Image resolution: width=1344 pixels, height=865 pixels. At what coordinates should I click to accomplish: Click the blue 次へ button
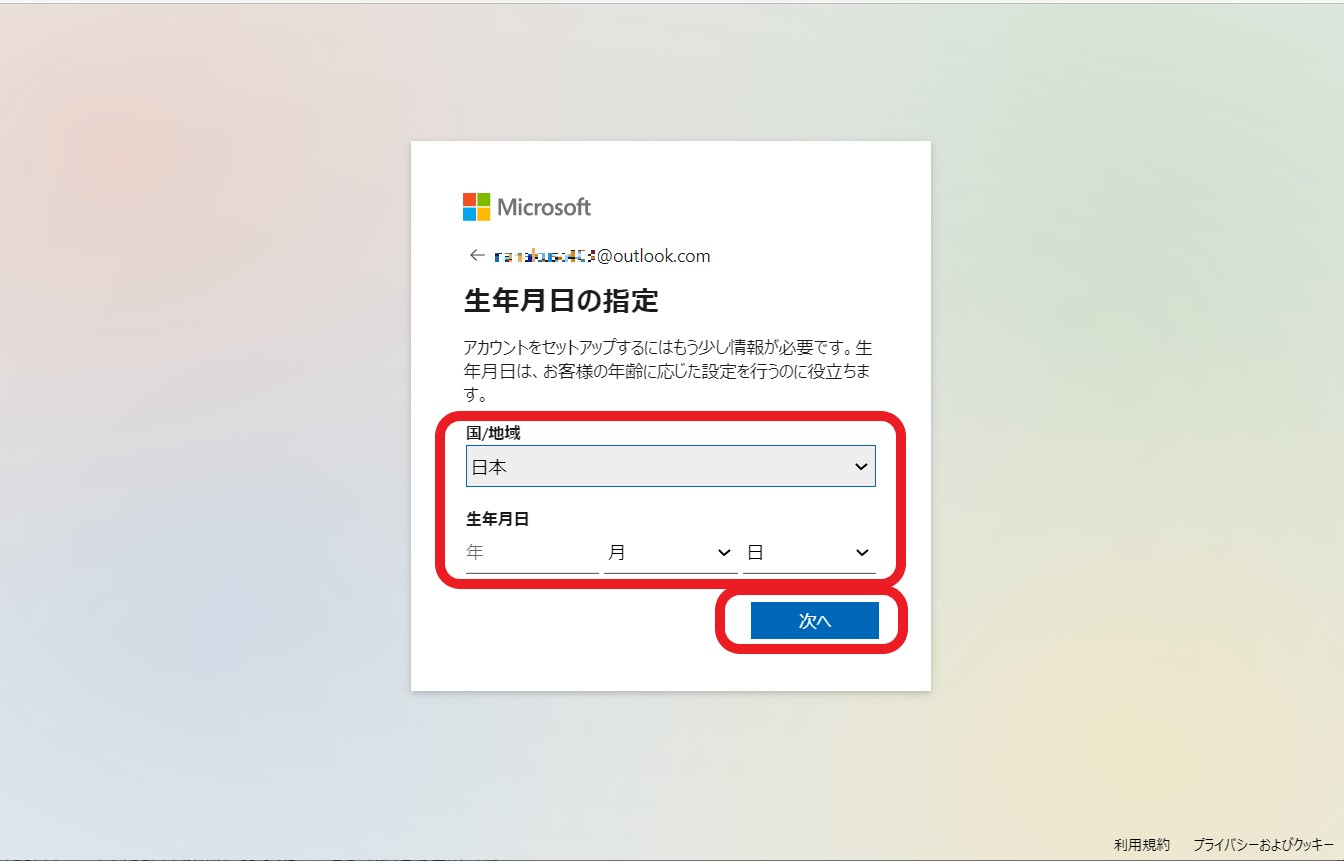[815, 620]
